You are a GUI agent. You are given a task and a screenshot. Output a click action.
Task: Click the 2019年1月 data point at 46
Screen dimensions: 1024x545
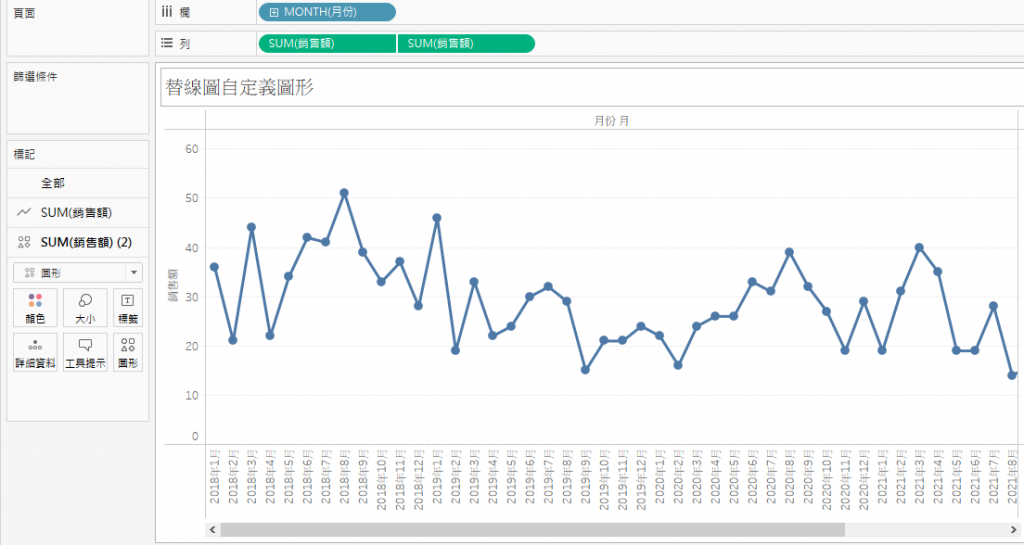(x=437, y=218)
